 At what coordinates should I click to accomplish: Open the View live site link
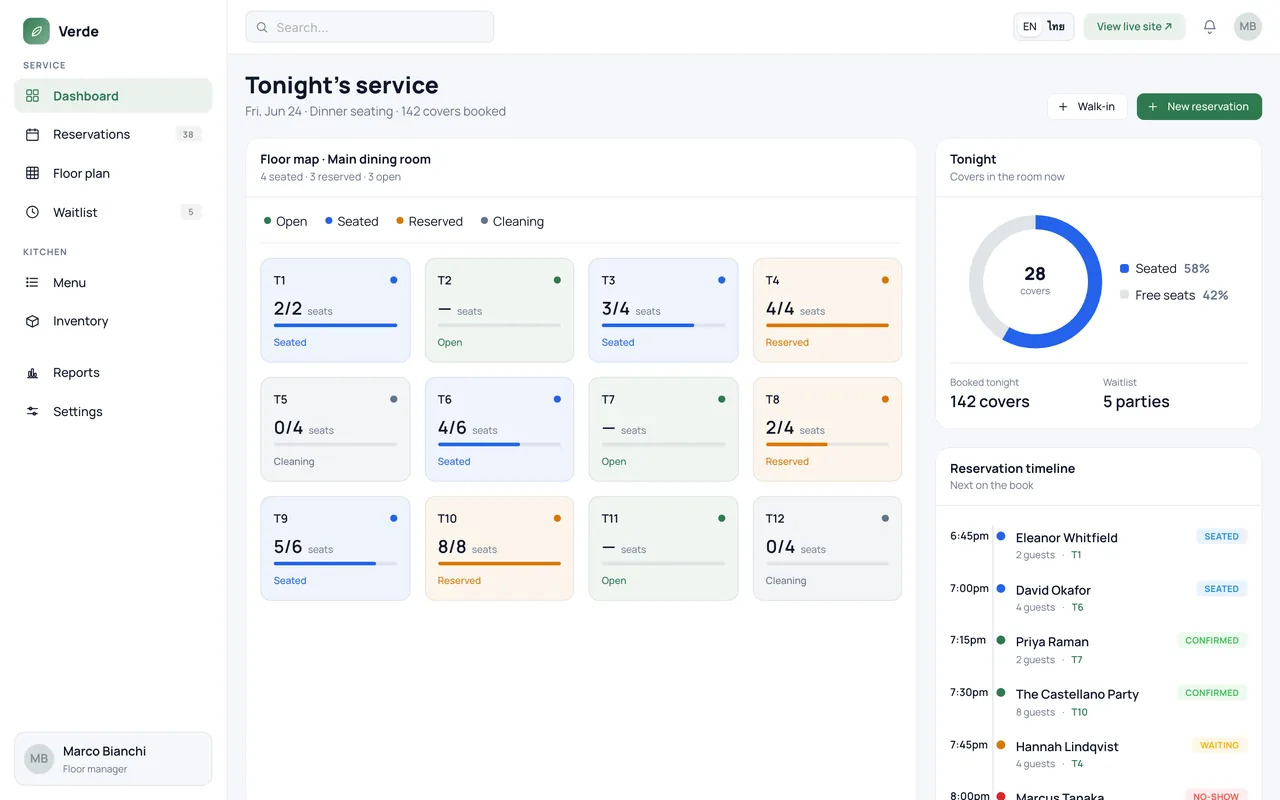tap(1134, 27)
